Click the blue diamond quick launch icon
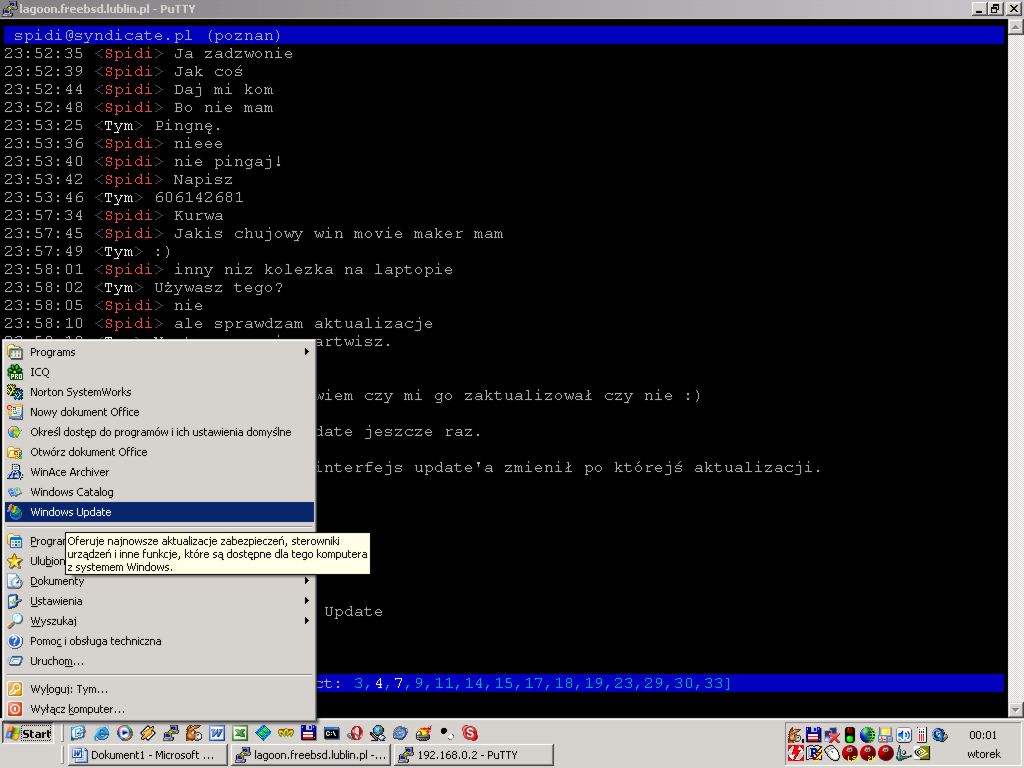Viewport: 1024px width, 768px height. coord(263,733)
